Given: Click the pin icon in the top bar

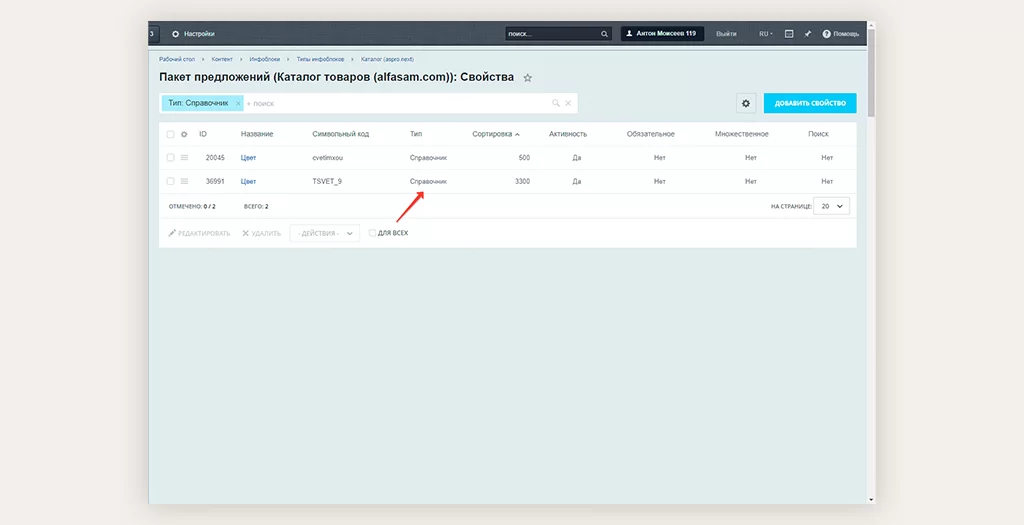Looking at the screenshot, I should pos(808,34).
